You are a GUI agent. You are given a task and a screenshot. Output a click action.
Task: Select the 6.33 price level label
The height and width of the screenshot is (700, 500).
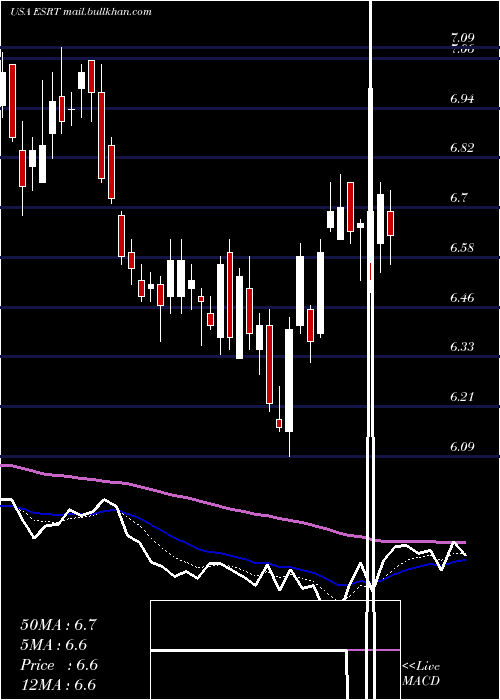(462, 346)
